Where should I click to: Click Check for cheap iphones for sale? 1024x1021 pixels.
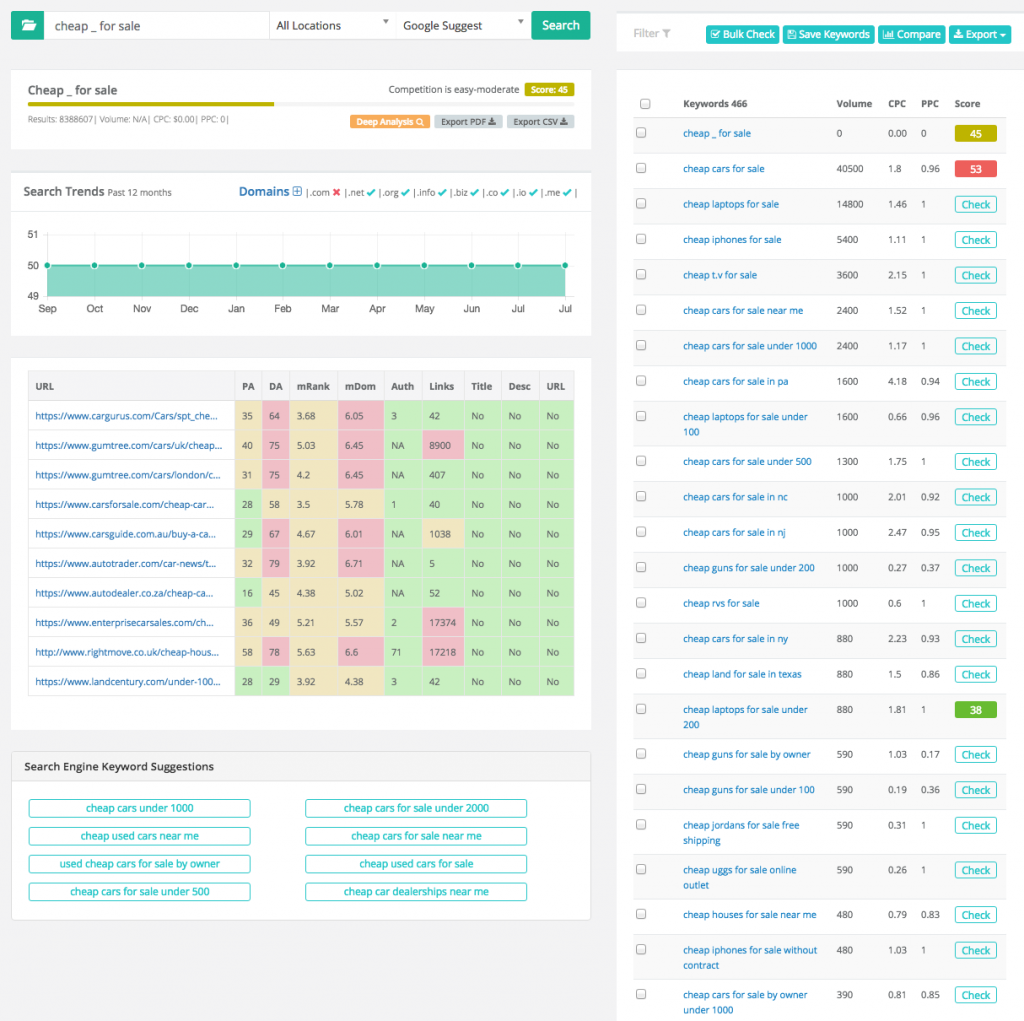pyautogui.click(x=976, y=240)
